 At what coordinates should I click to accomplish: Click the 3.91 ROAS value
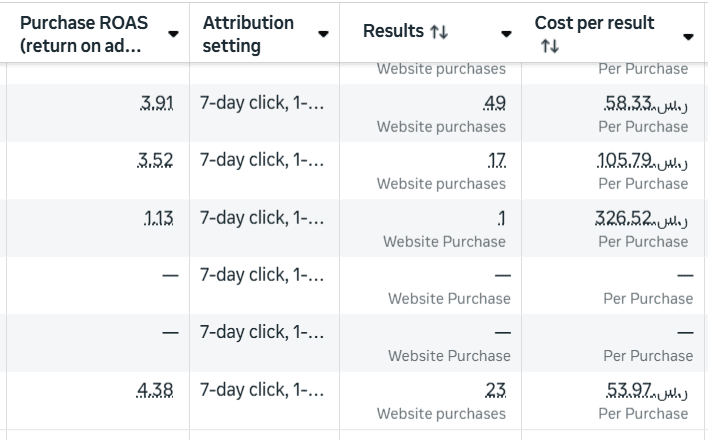coord(156,103)
